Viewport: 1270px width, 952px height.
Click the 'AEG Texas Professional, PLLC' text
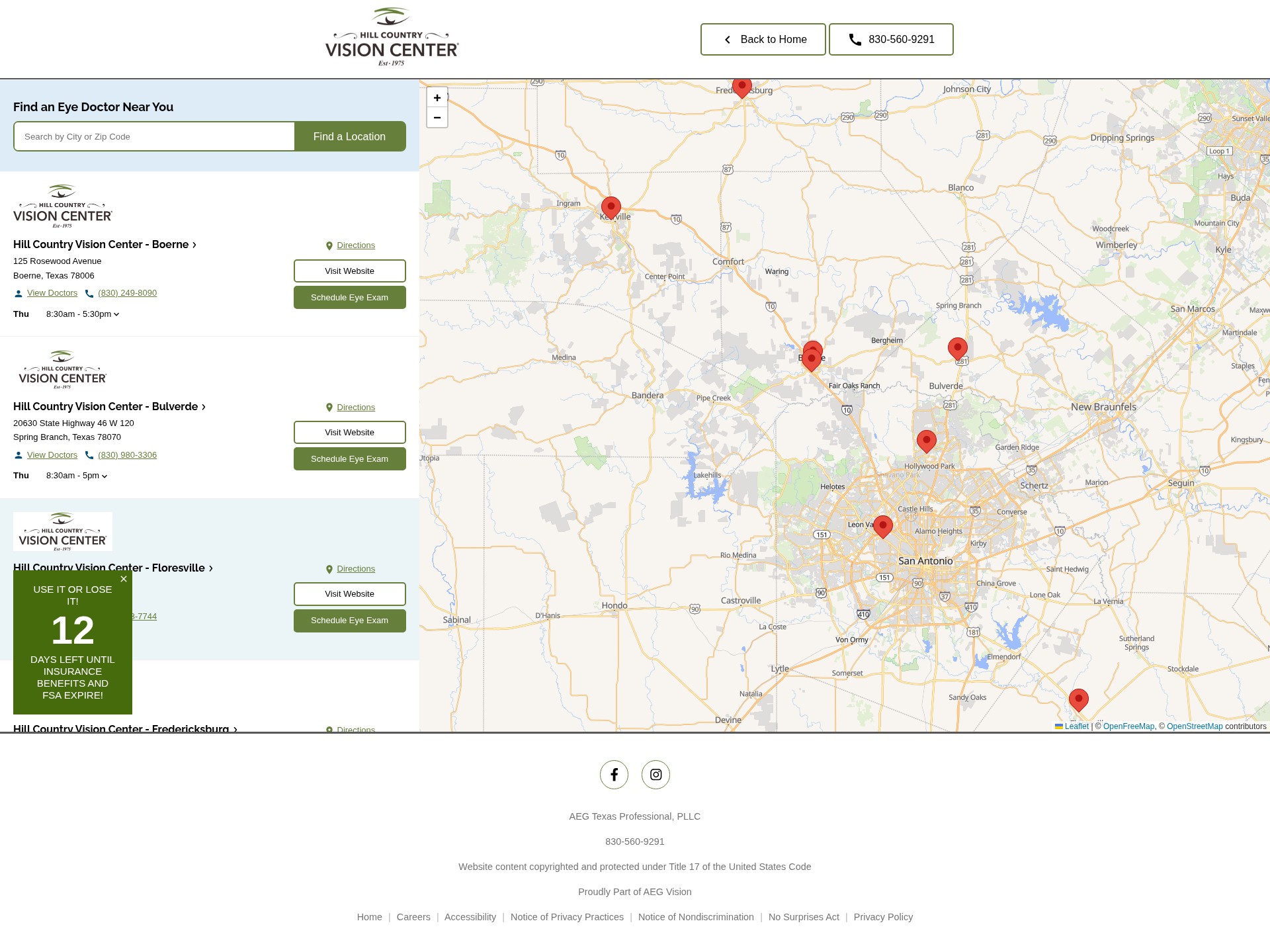click(x=635, y=816)
